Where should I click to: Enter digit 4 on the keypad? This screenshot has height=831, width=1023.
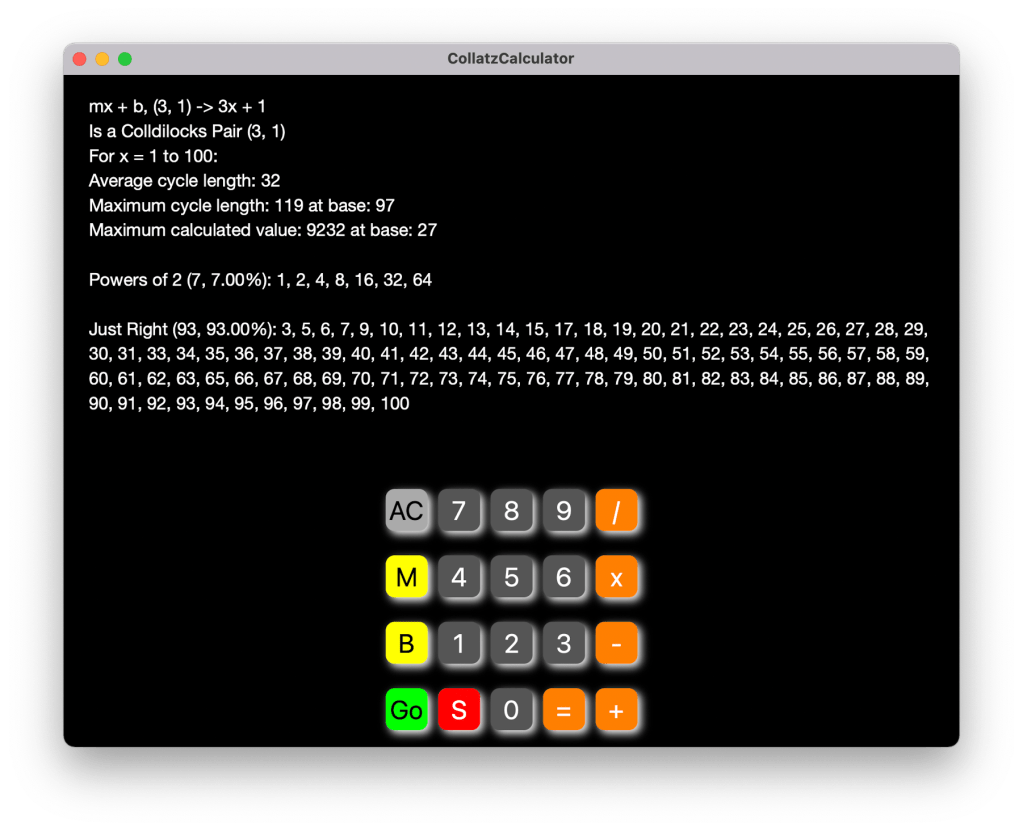459,577
